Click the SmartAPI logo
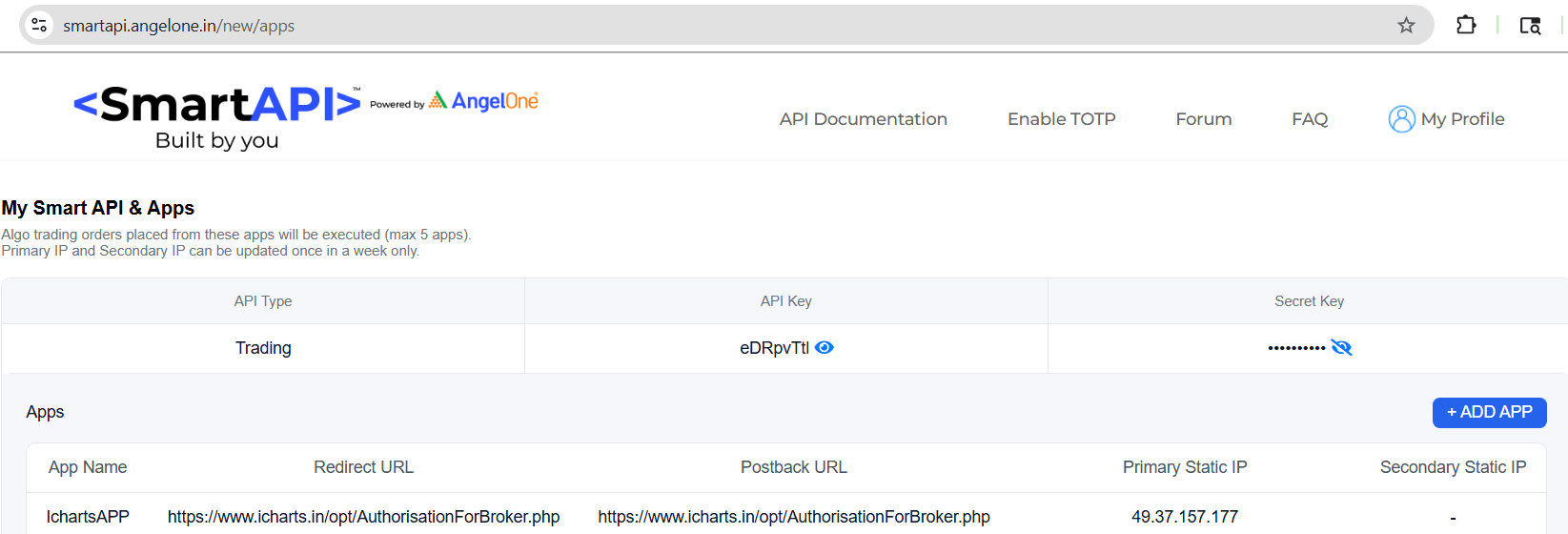This screenshot has height=534, width=1568. pos(217,105)
